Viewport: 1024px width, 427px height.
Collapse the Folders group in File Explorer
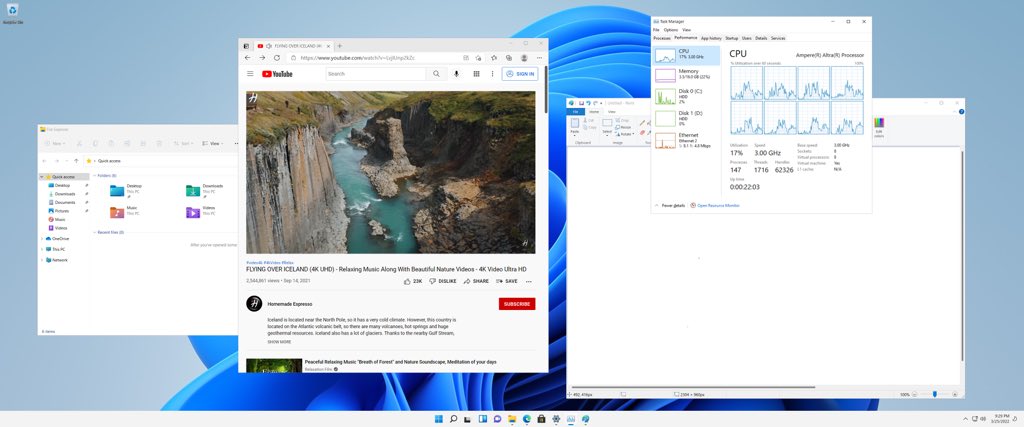pos(93,176)
